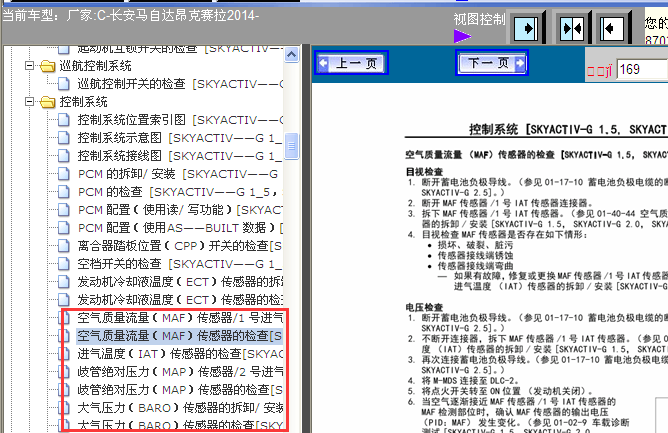Screen dimensions: 668x433
Task: Collapse the 巡航控制系统 folder
Action: tap(29, 66)
